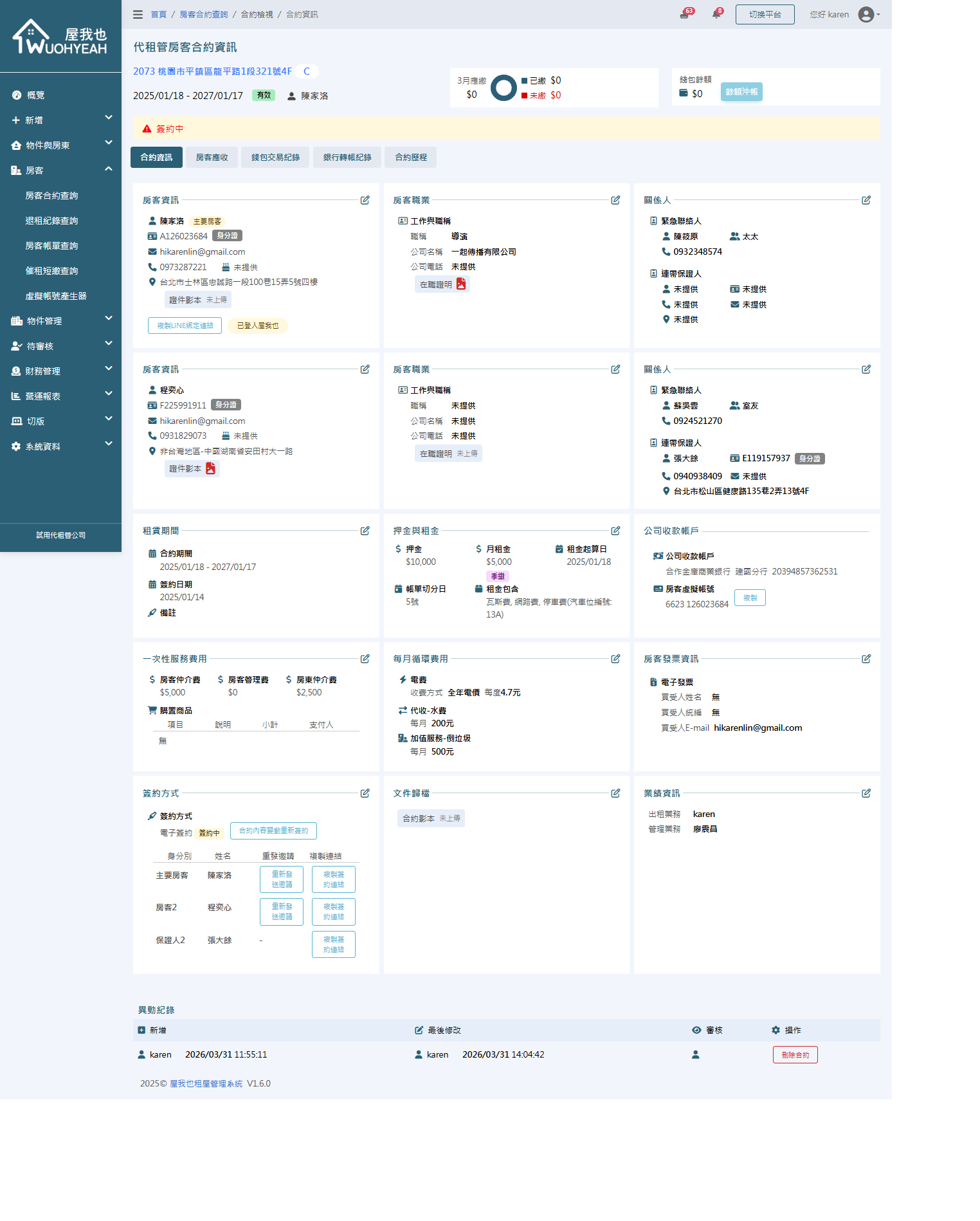
Task: Open the user account dropdown
Action: tap(869, 14)
